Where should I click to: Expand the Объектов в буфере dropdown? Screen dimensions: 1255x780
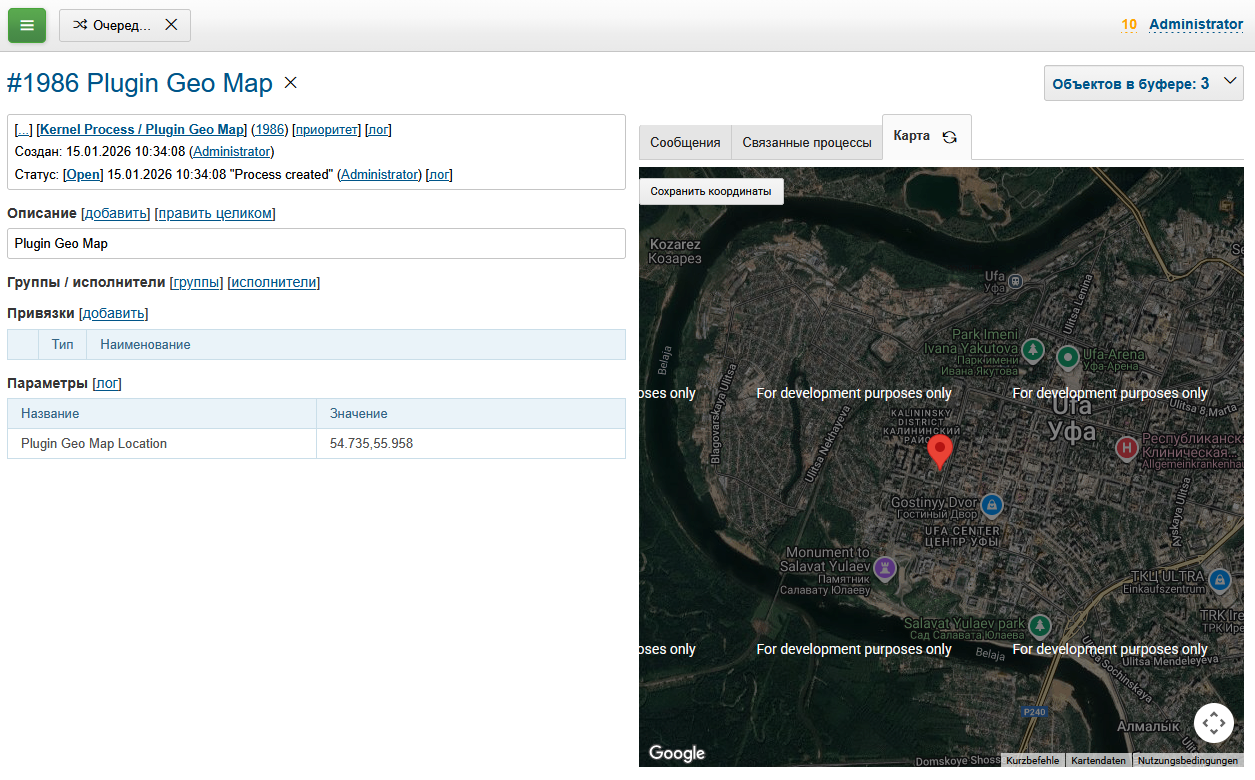[1143, 84]
